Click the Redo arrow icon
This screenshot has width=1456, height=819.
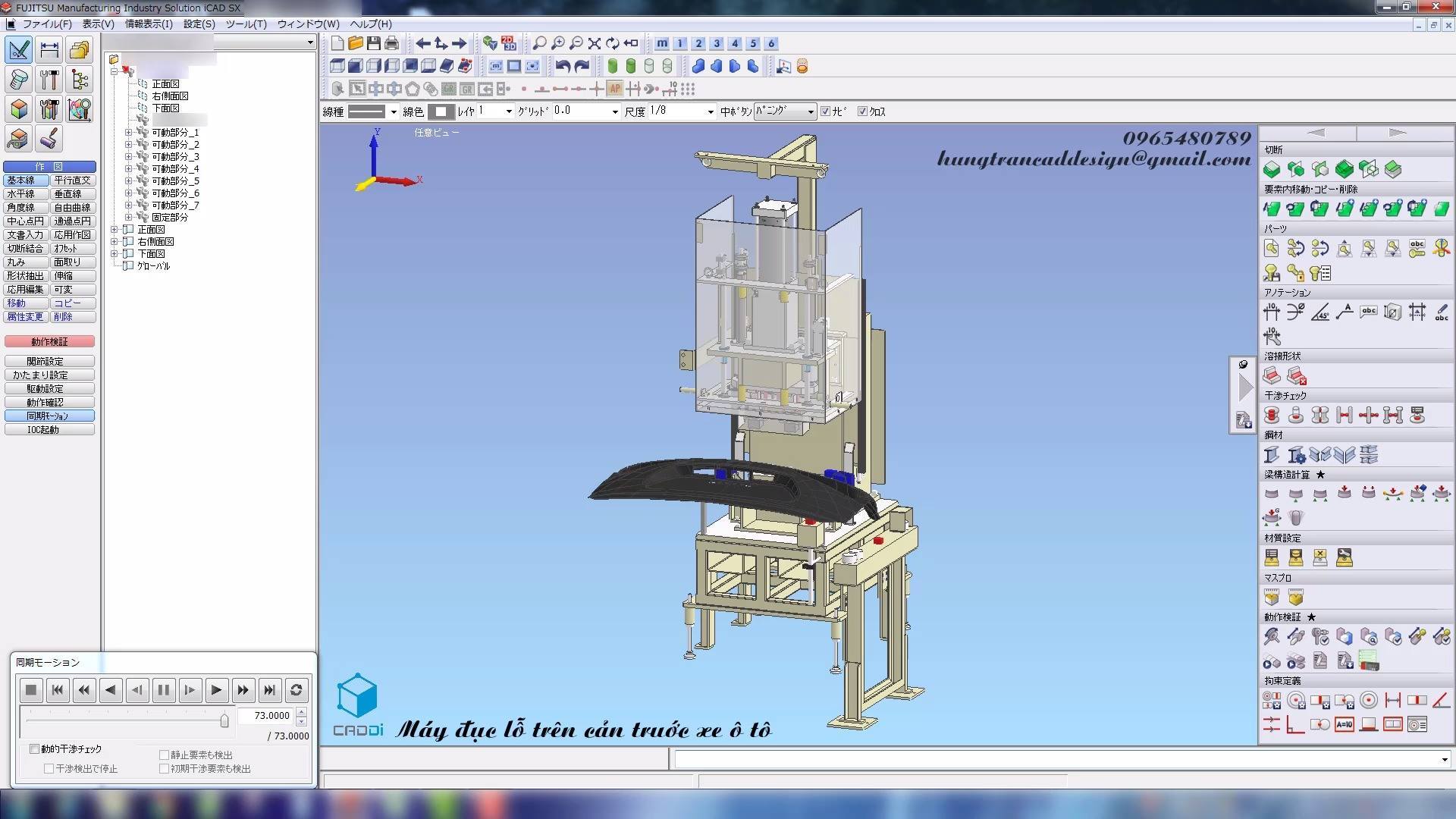(x=582, y=67)
